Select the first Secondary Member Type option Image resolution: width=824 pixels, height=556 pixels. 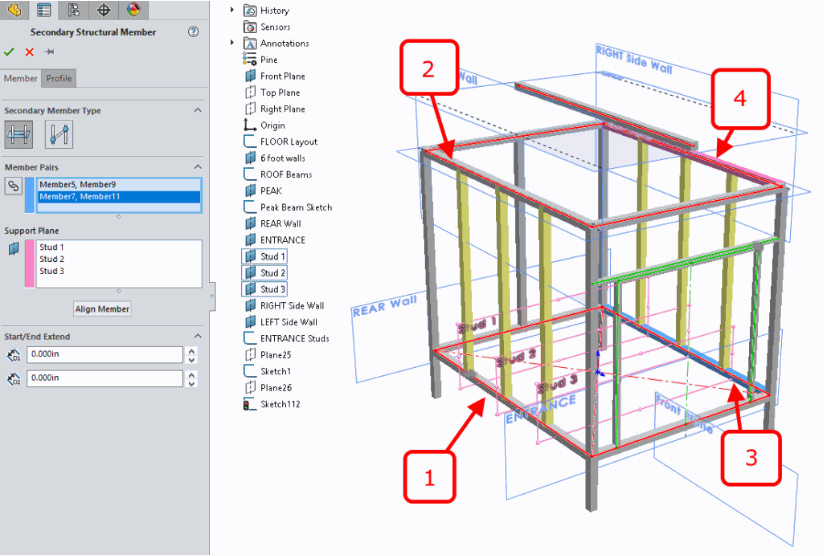click(x=19, y=133)
